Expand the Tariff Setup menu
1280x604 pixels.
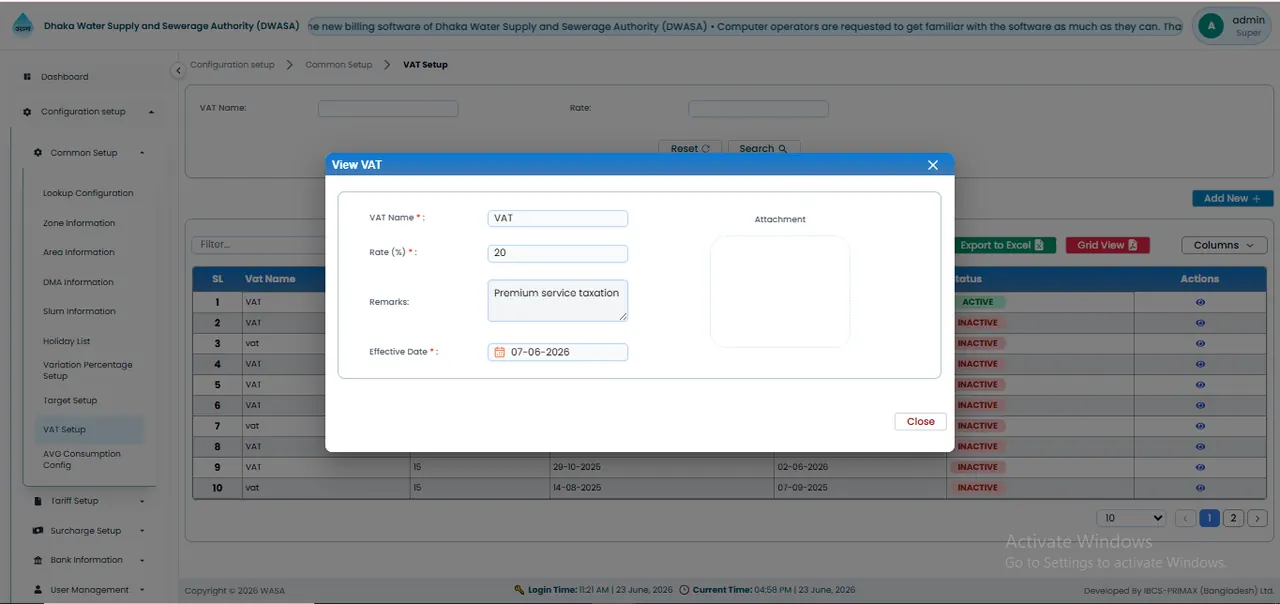(x=142, y=501)
